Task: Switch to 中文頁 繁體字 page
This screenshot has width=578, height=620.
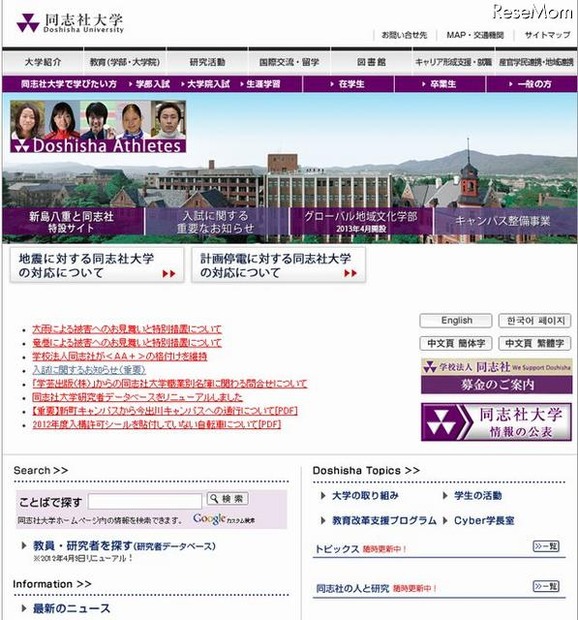Action: (x=535, y=343)
